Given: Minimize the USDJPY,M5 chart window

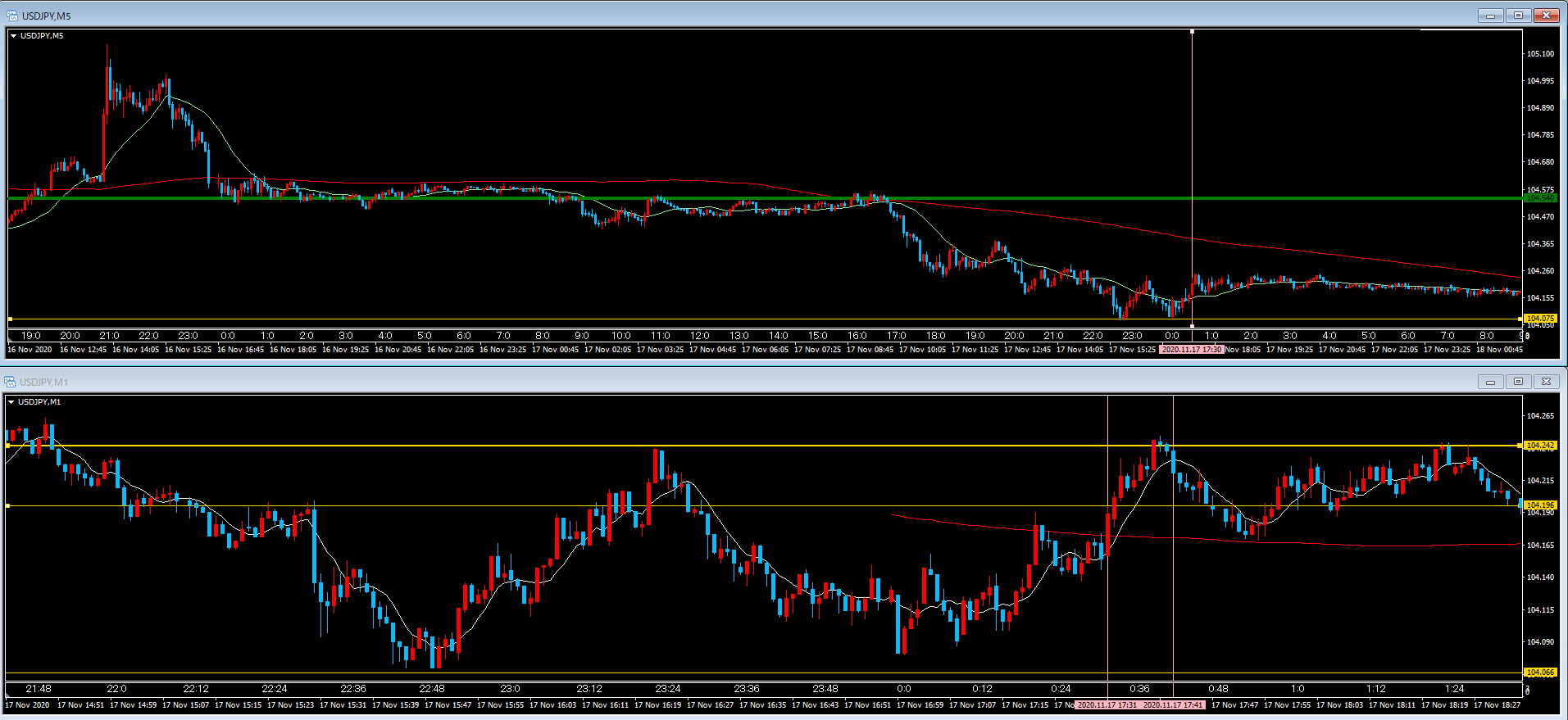Looking at the screenshot, I should point(1490,16).
